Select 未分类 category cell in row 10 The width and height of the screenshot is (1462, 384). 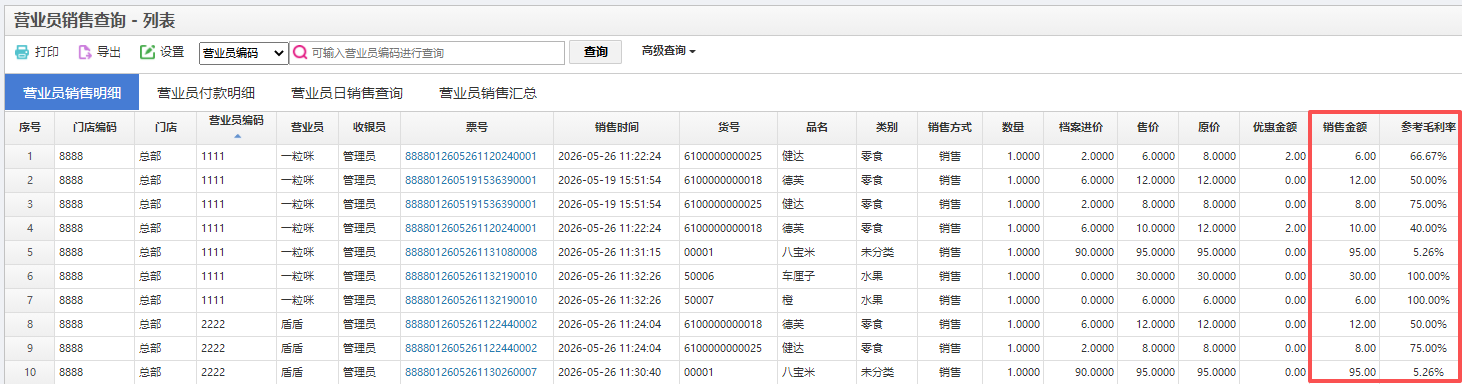[x=886, y=373]
